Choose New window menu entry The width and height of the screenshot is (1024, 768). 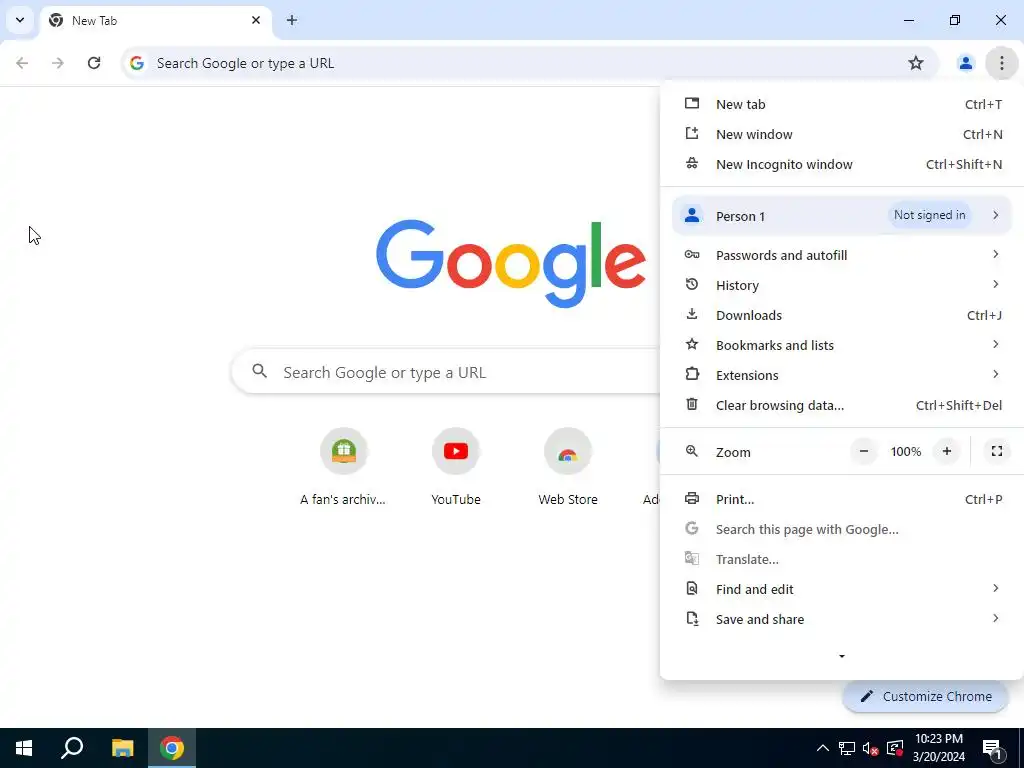842,135
